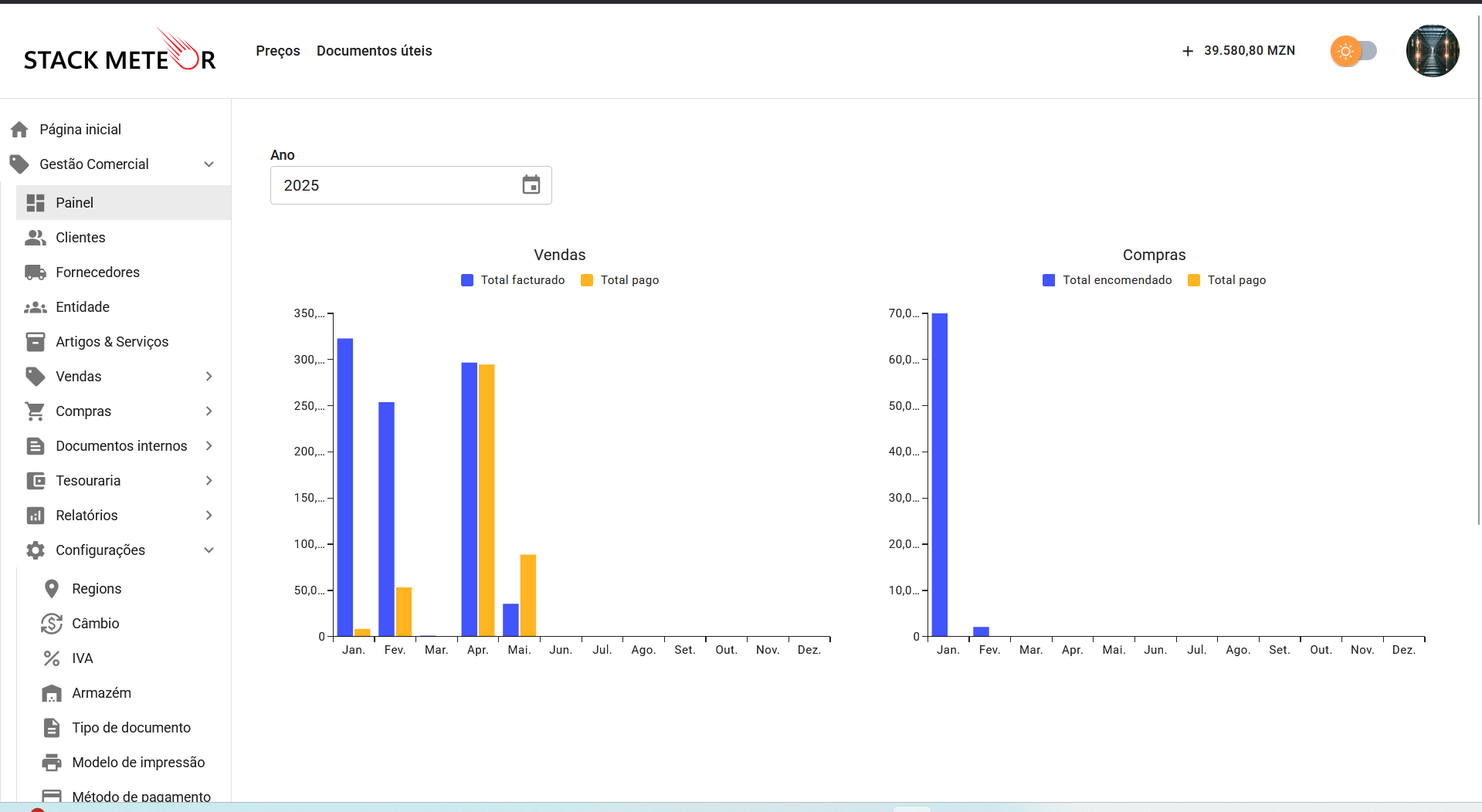The height and width of the screenshot is (812, 1482).
Task: Click the 39.580,80 MZN balance
Action: click(1250, 51)
